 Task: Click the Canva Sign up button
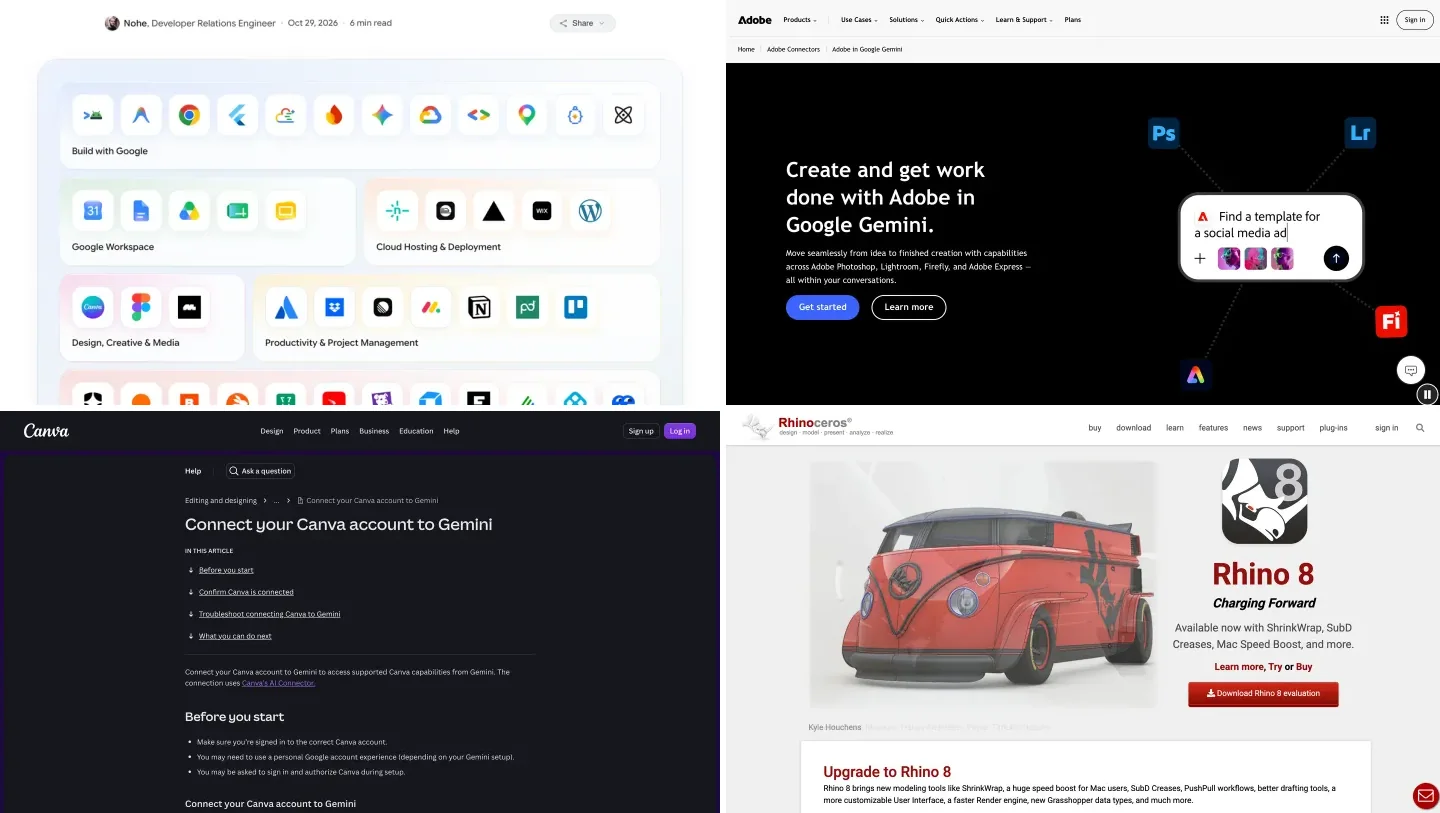[x=640, y=431]
